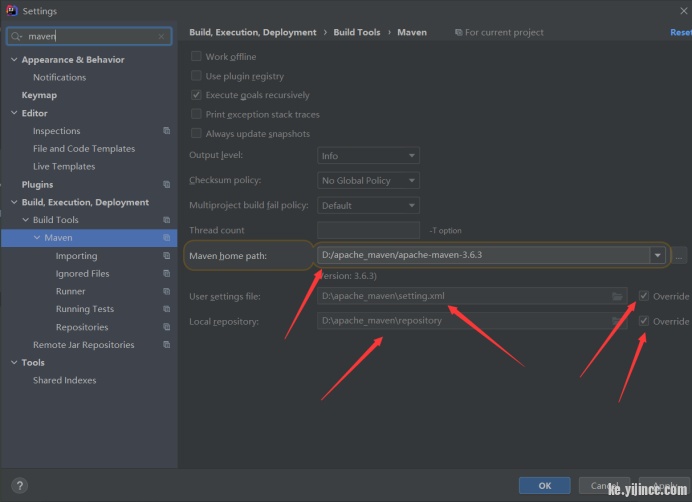The image size is (692, 502).
Task: Click the project-level icon on the Maven row
Action: pos(166,238)
